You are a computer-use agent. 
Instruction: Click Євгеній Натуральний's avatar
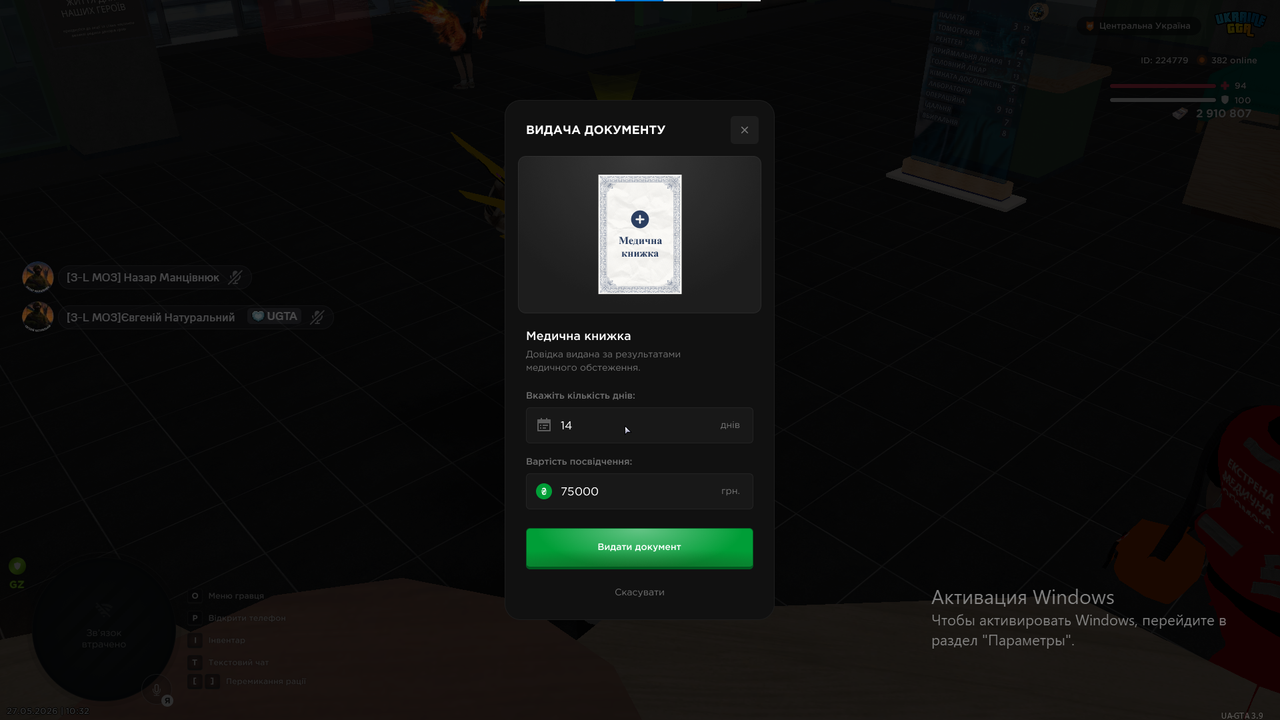click(x=38, y=316)
